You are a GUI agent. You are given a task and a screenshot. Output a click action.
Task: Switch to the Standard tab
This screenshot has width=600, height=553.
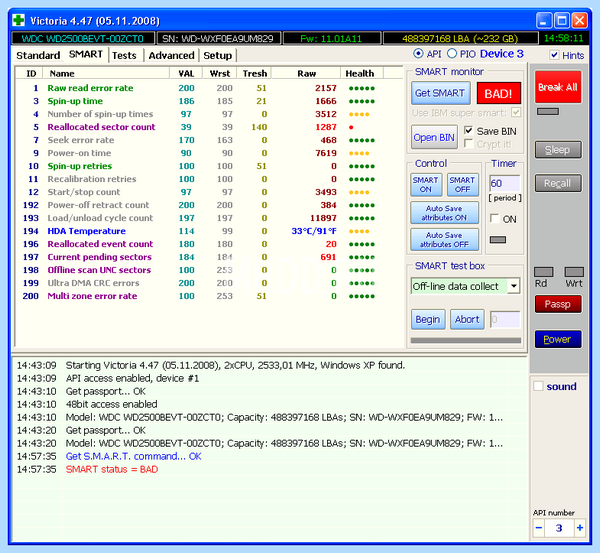pos(38,55)
